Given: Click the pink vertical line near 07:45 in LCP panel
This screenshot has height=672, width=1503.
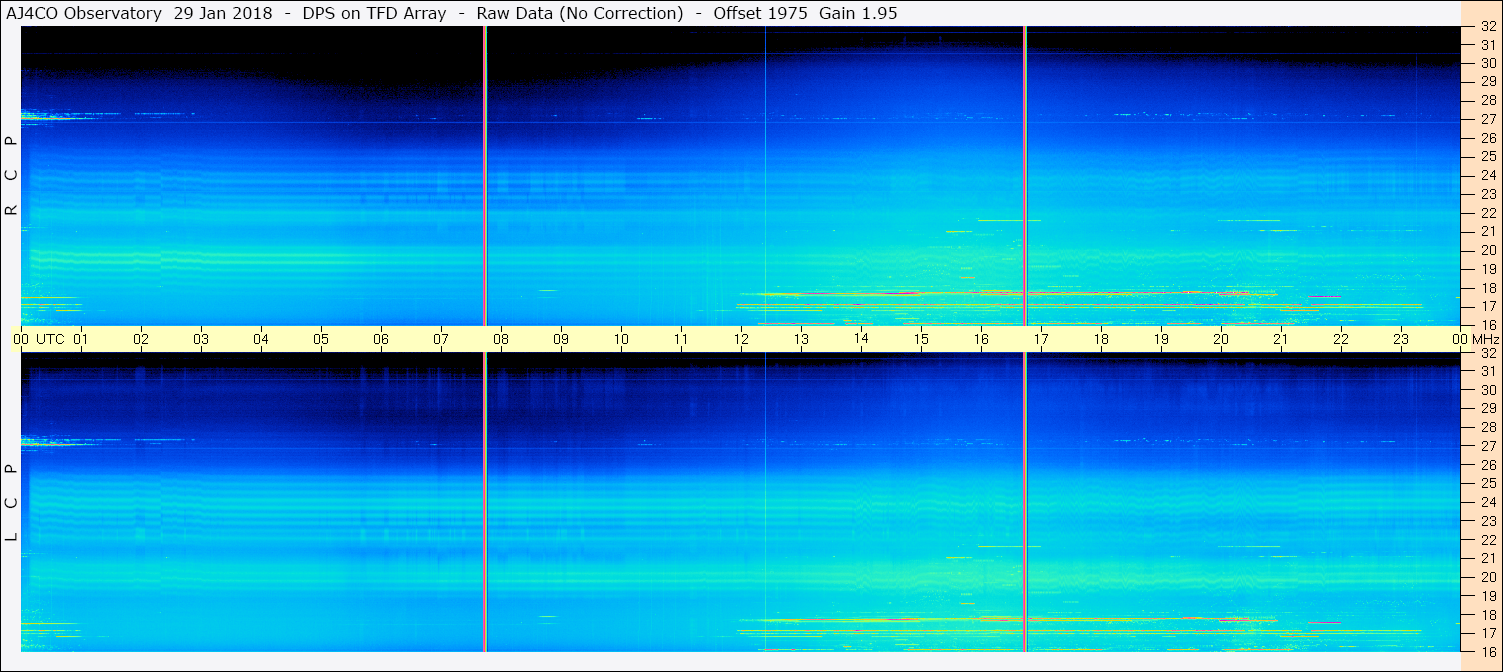Looking at the screenshot, I should (485, 502).
